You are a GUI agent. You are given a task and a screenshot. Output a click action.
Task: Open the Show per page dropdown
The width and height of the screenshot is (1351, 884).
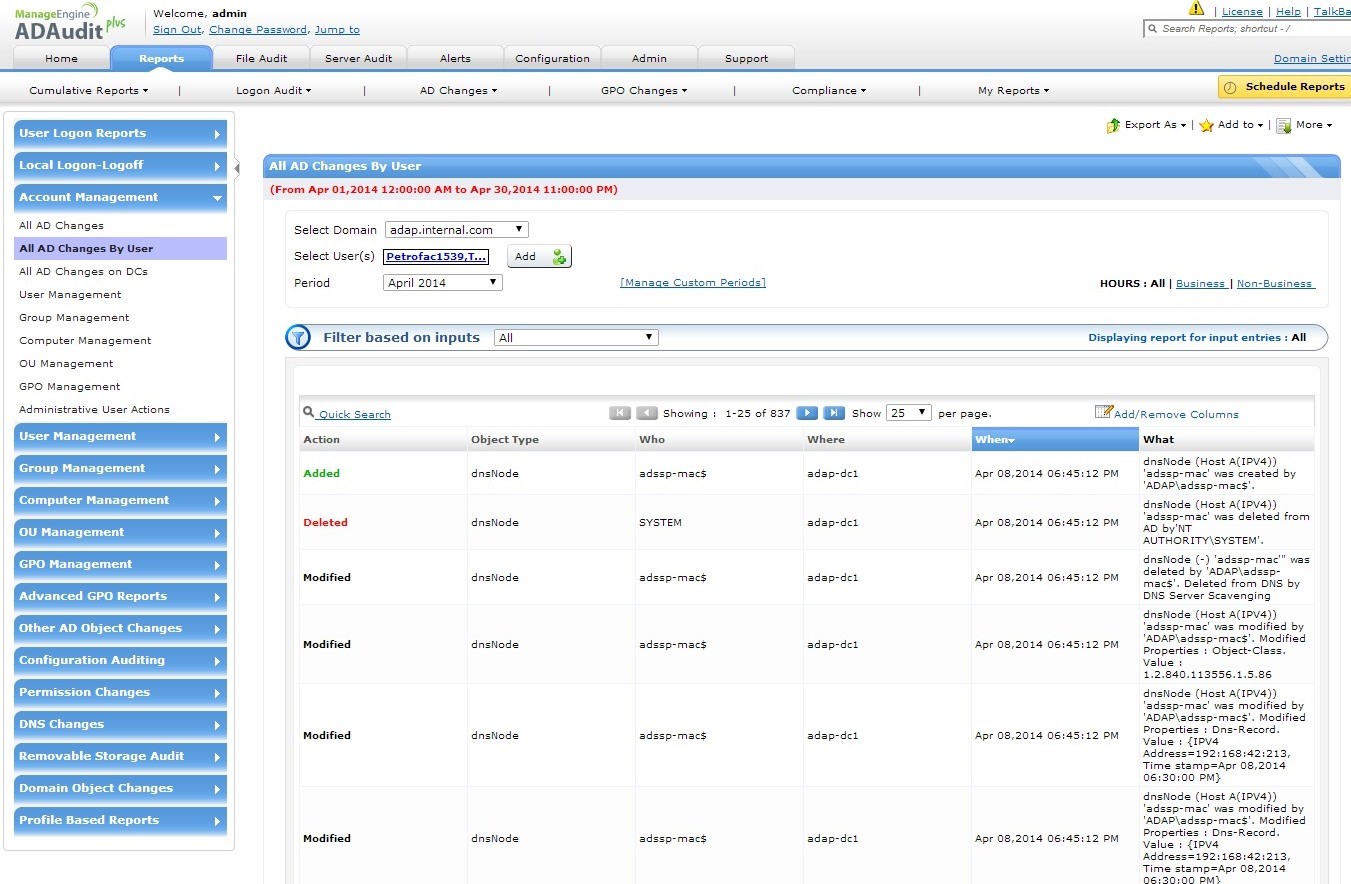click(908, 412)
